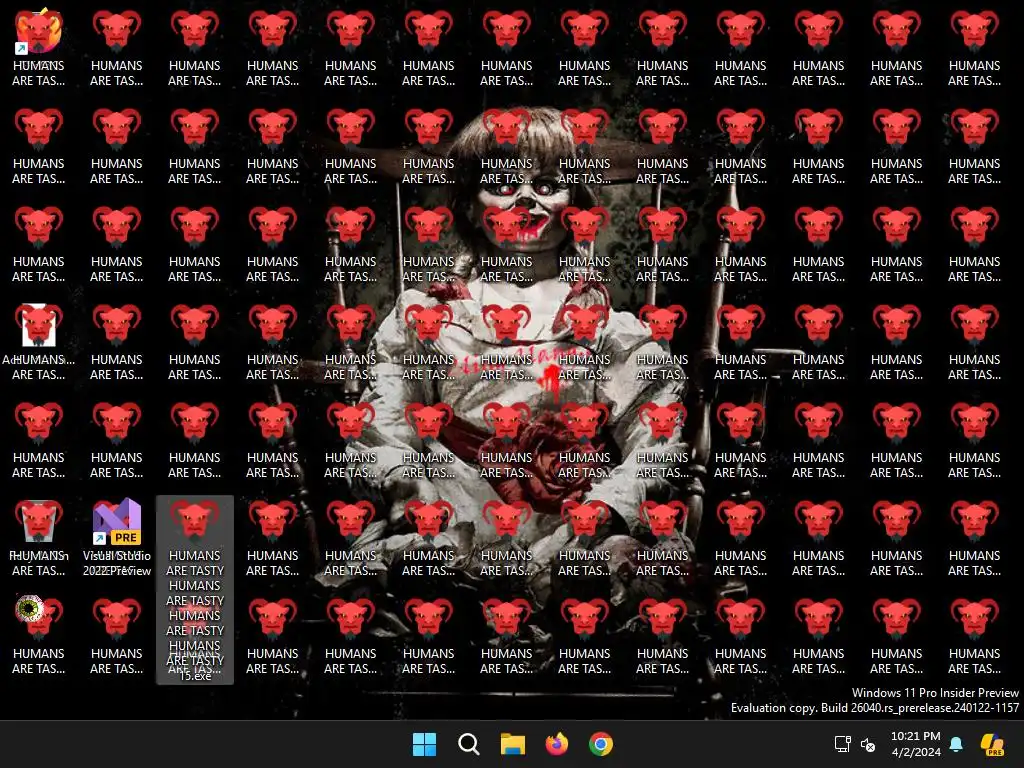Open the taskbar Search magnifier
The height and width of the screenshot is (768, 1024).
pyautogui.click(x=468, y=744)
